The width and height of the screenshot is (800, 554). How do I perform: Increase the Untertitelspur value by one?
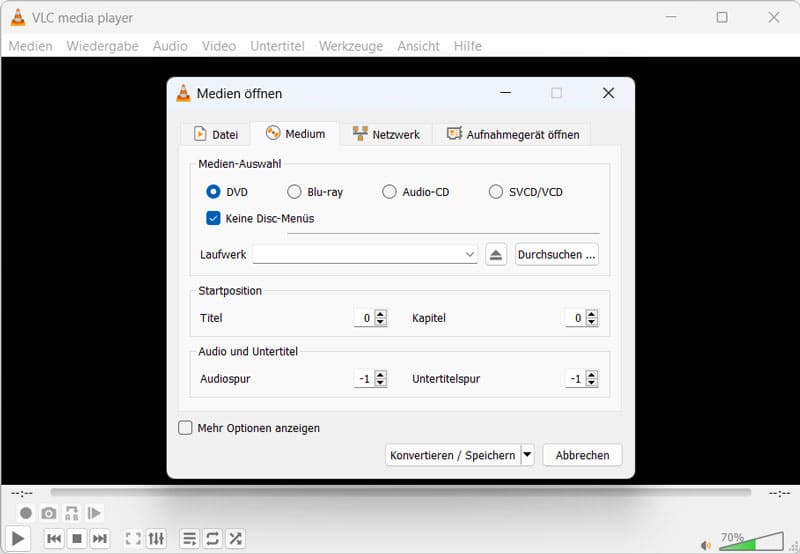[591, 374]
